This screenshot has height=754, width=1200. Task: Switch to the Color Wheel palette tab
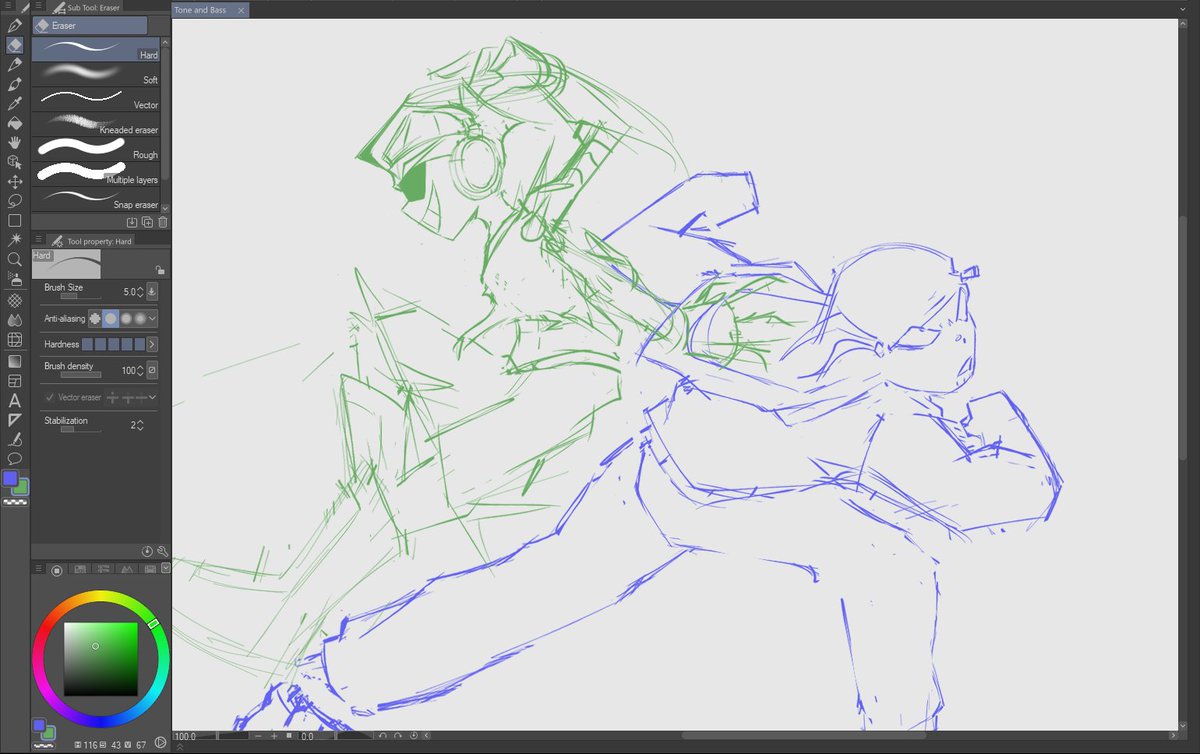pos(57,570)
